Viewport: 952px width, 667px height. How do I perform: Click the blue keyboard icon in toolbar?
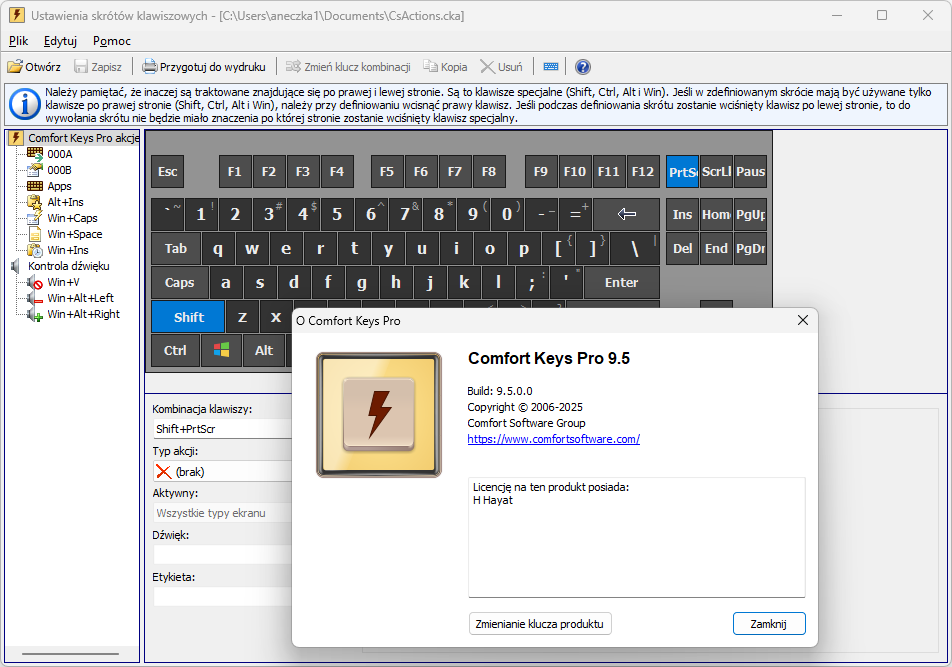pyautogui.click(x=551, y=67)
